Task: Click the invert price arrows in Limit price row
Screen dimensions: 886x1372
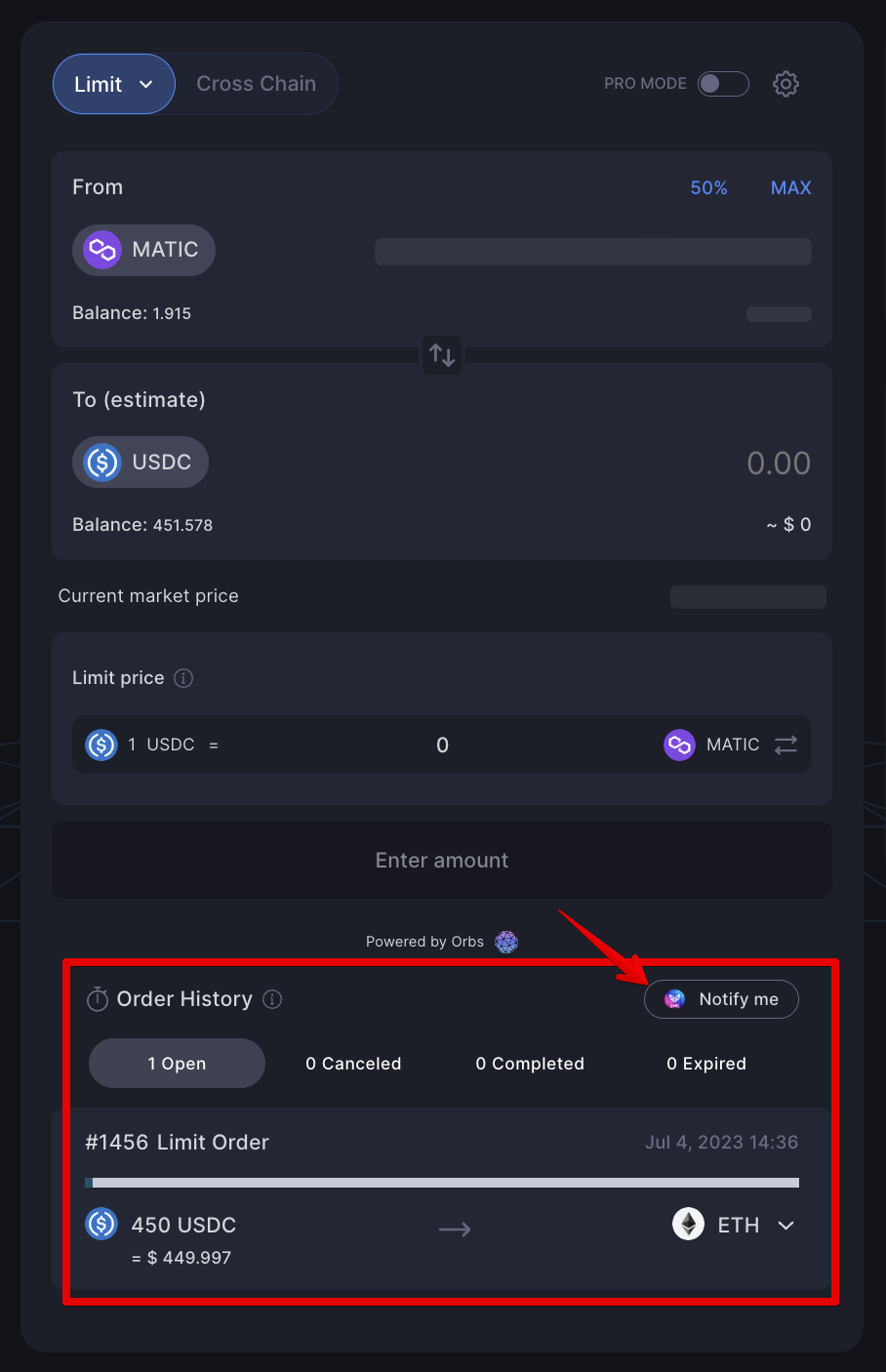Action: click(x=786, y=745)
